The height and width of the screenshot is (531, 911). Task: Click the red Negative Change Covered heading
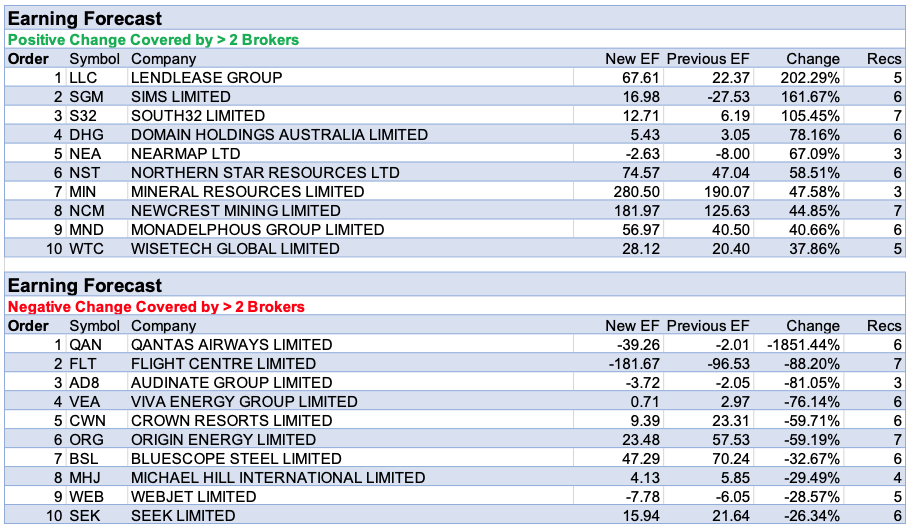[x=156, y=307]
